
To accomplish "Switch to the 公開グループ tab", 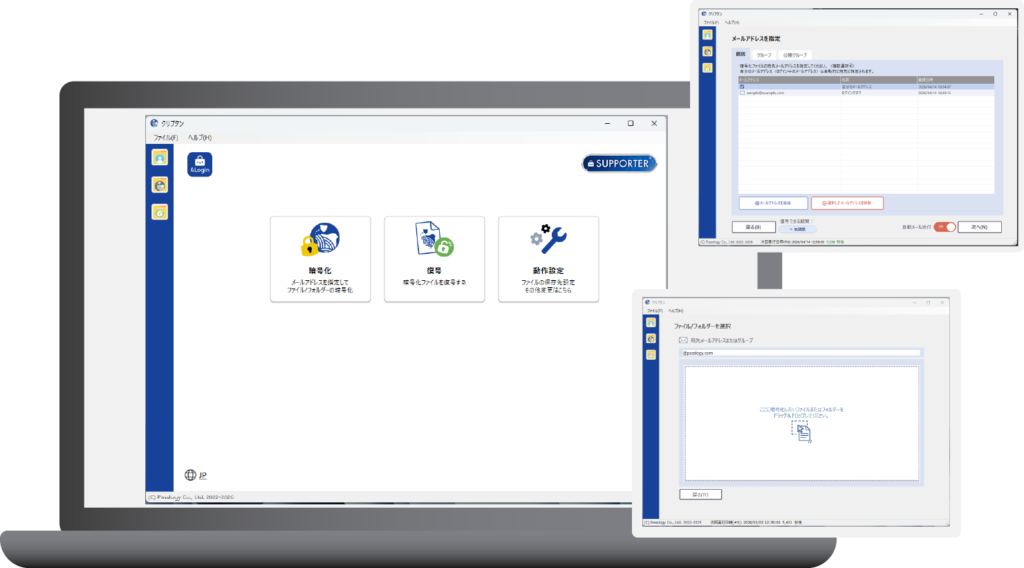I will click(795, 55).
